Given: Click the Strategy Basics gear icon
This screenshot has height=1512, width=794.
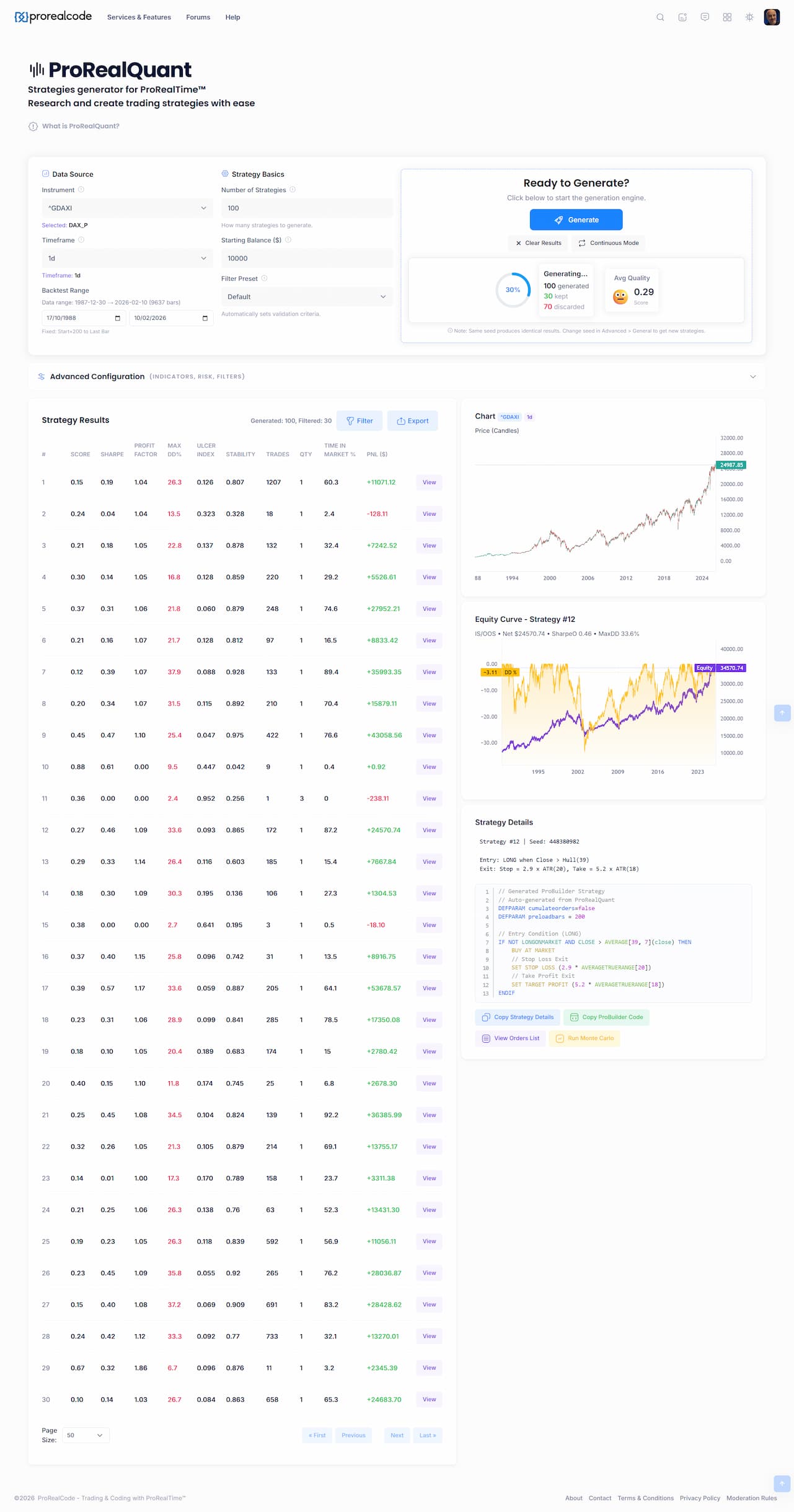Looking at the screenshot, I should [225, 174].
